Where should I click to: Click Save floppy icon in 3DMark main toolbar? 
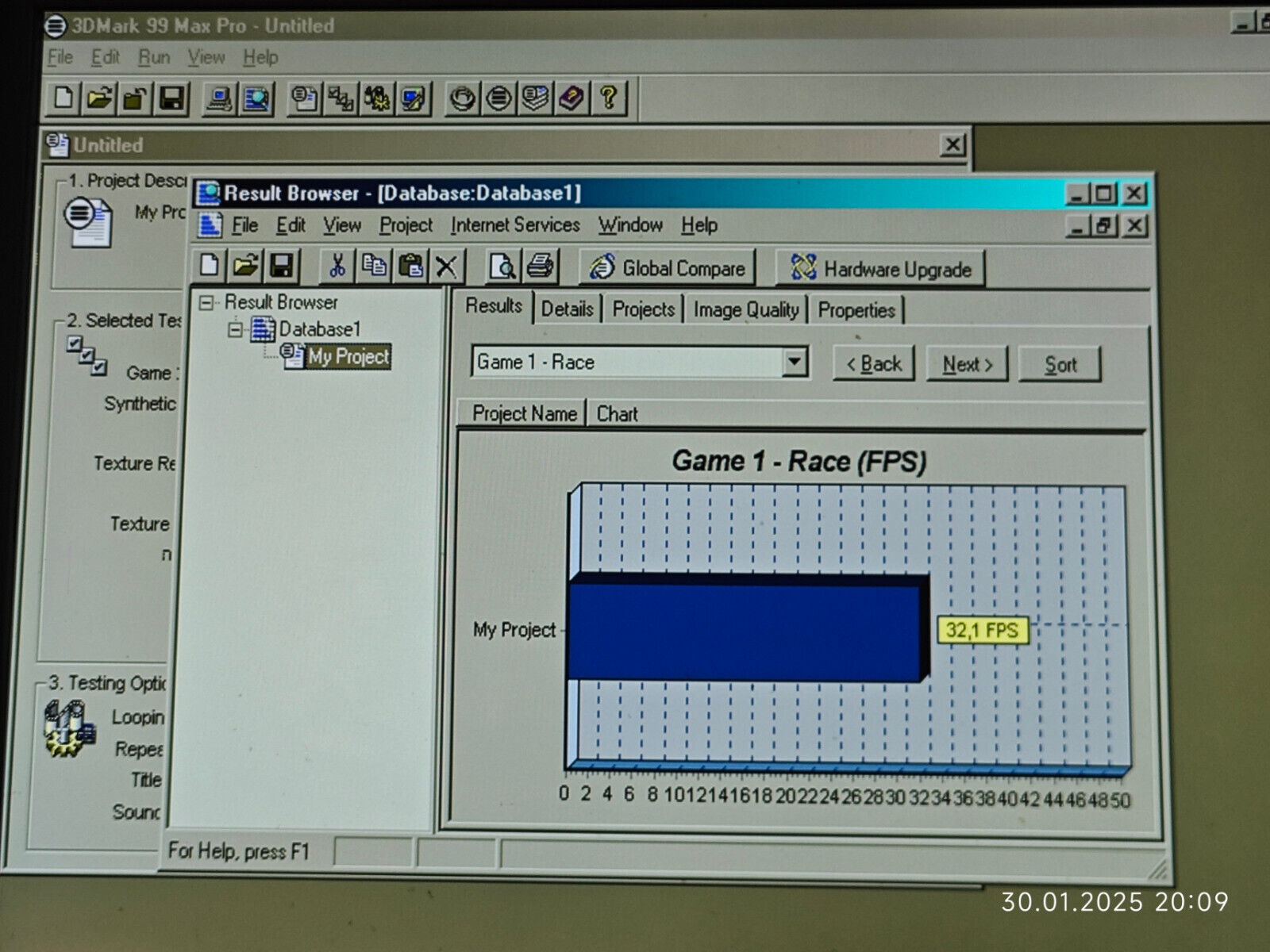(x=171, y=98)
